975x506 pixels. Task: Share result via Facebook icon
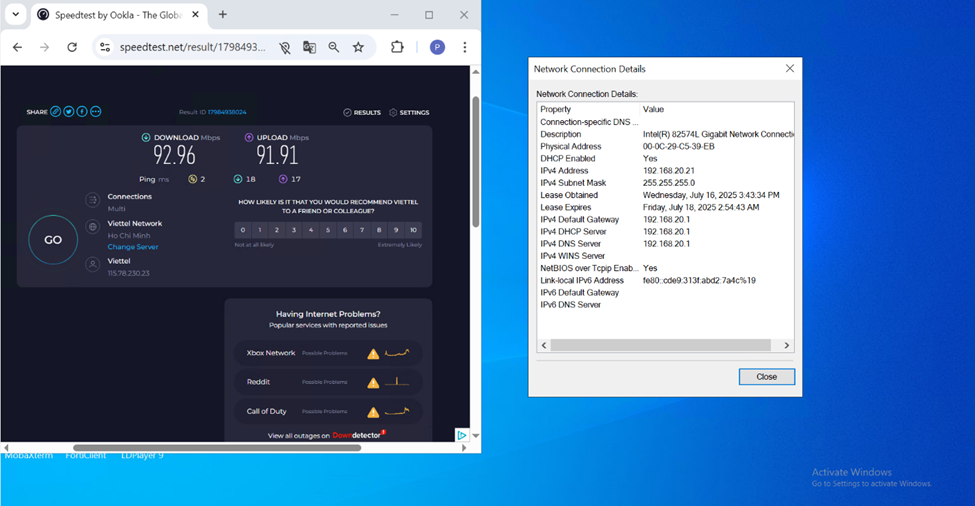click(82, 112)
